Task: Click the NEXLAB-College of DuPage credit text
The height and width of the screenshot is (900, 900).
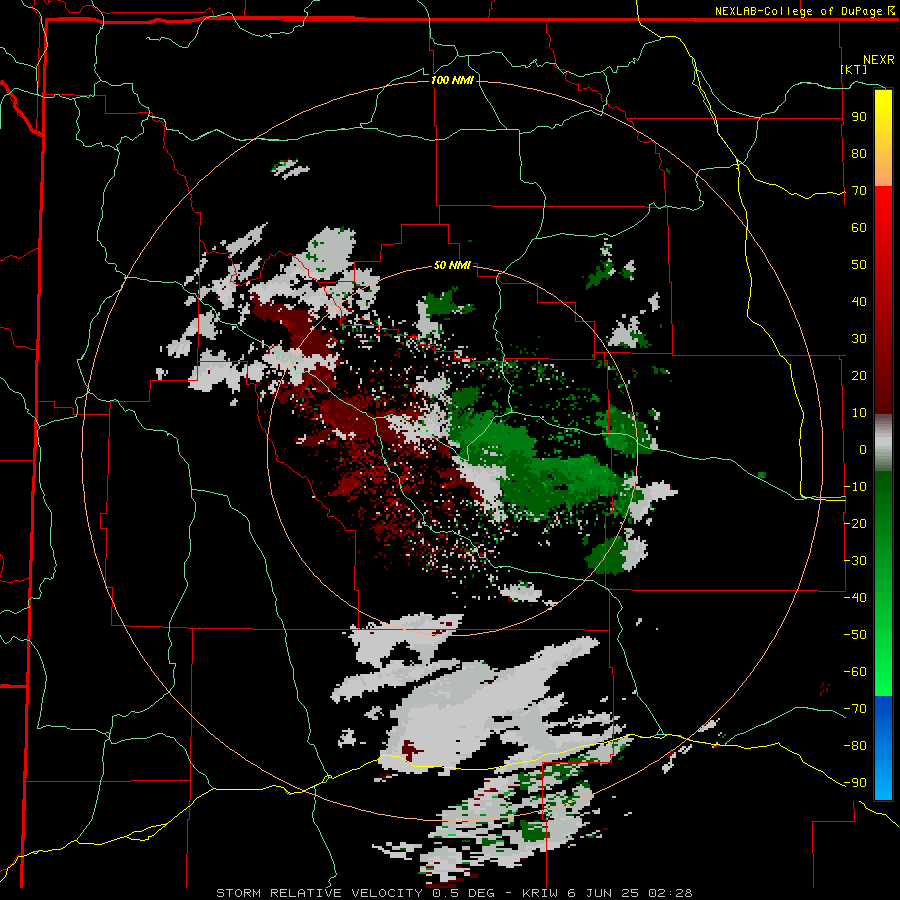Action: [804, 11]
